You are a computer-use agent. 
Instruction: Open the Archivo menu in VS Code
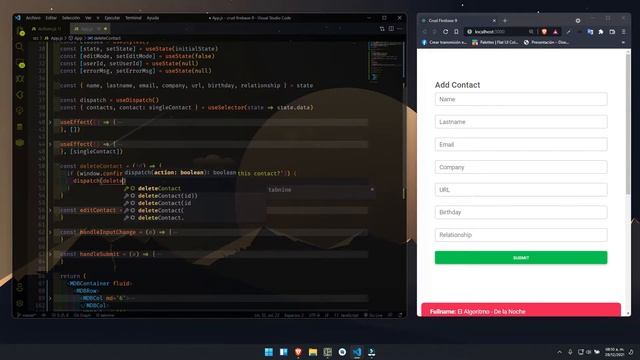click(33, 18)
